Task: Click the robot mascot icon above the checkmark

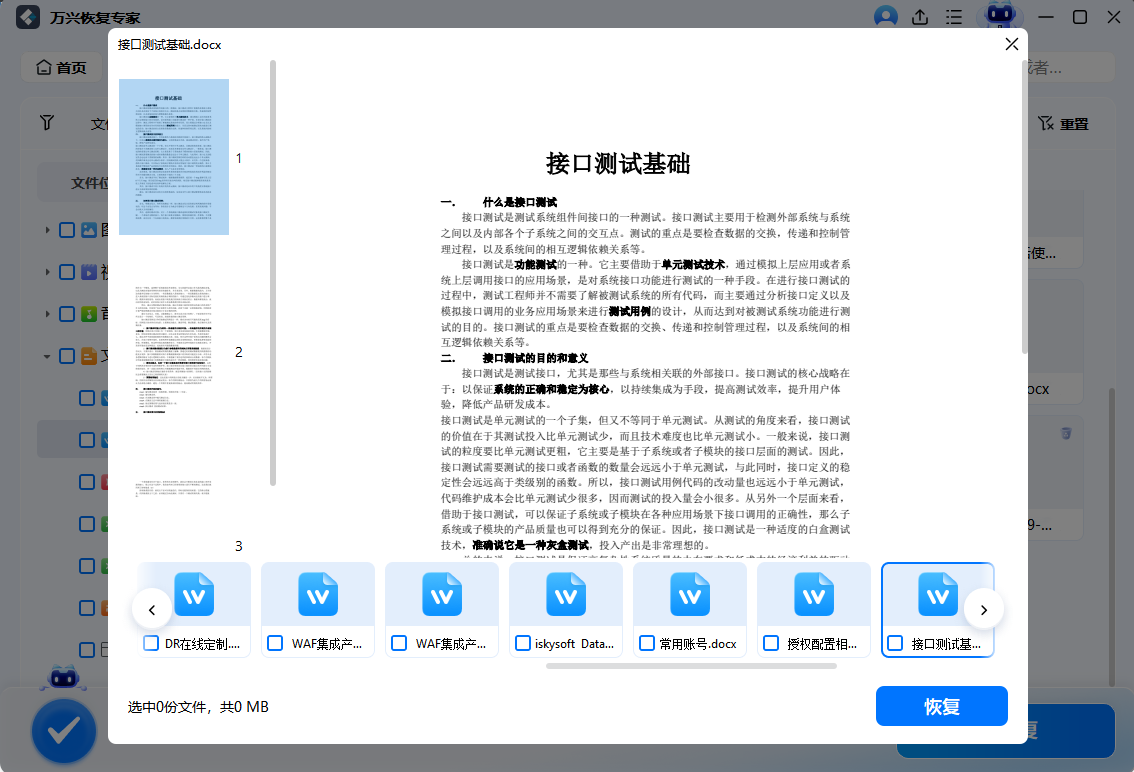Action: coord(63,677)
